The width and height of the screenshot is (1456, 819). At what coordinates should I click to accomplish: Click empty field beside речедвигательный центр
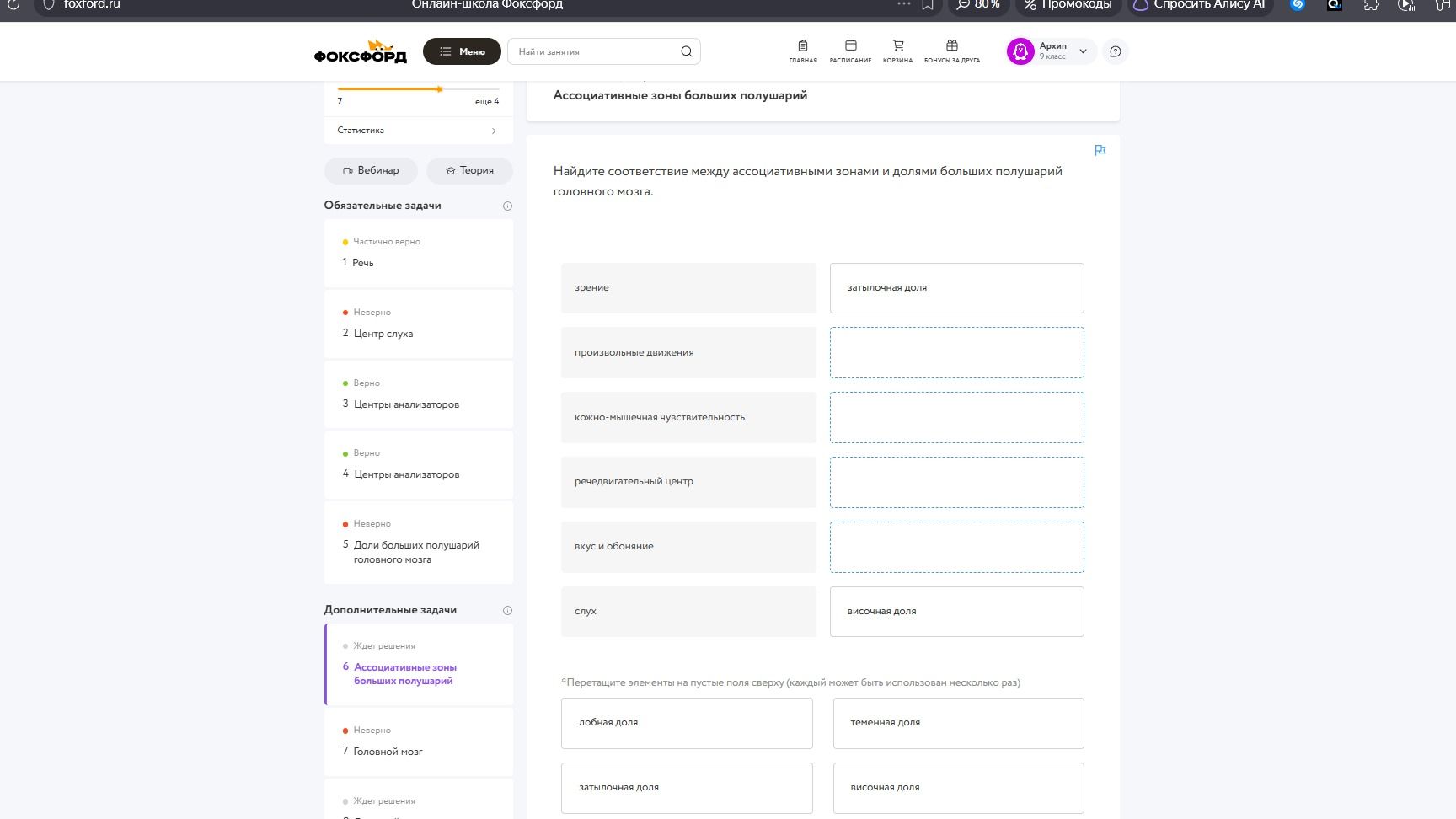click(x=956, y=482)
